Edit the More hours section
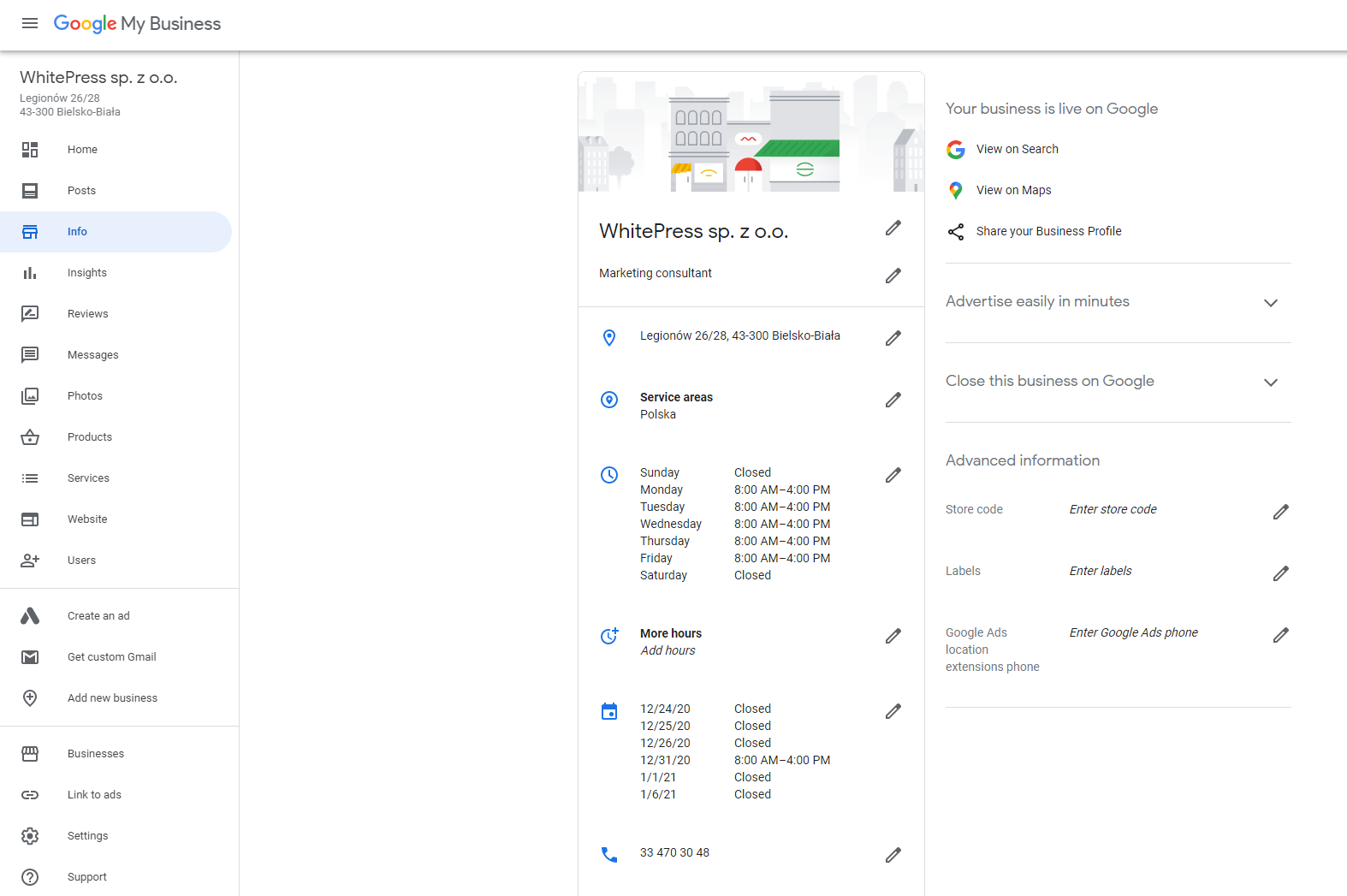 coord(893,636)
